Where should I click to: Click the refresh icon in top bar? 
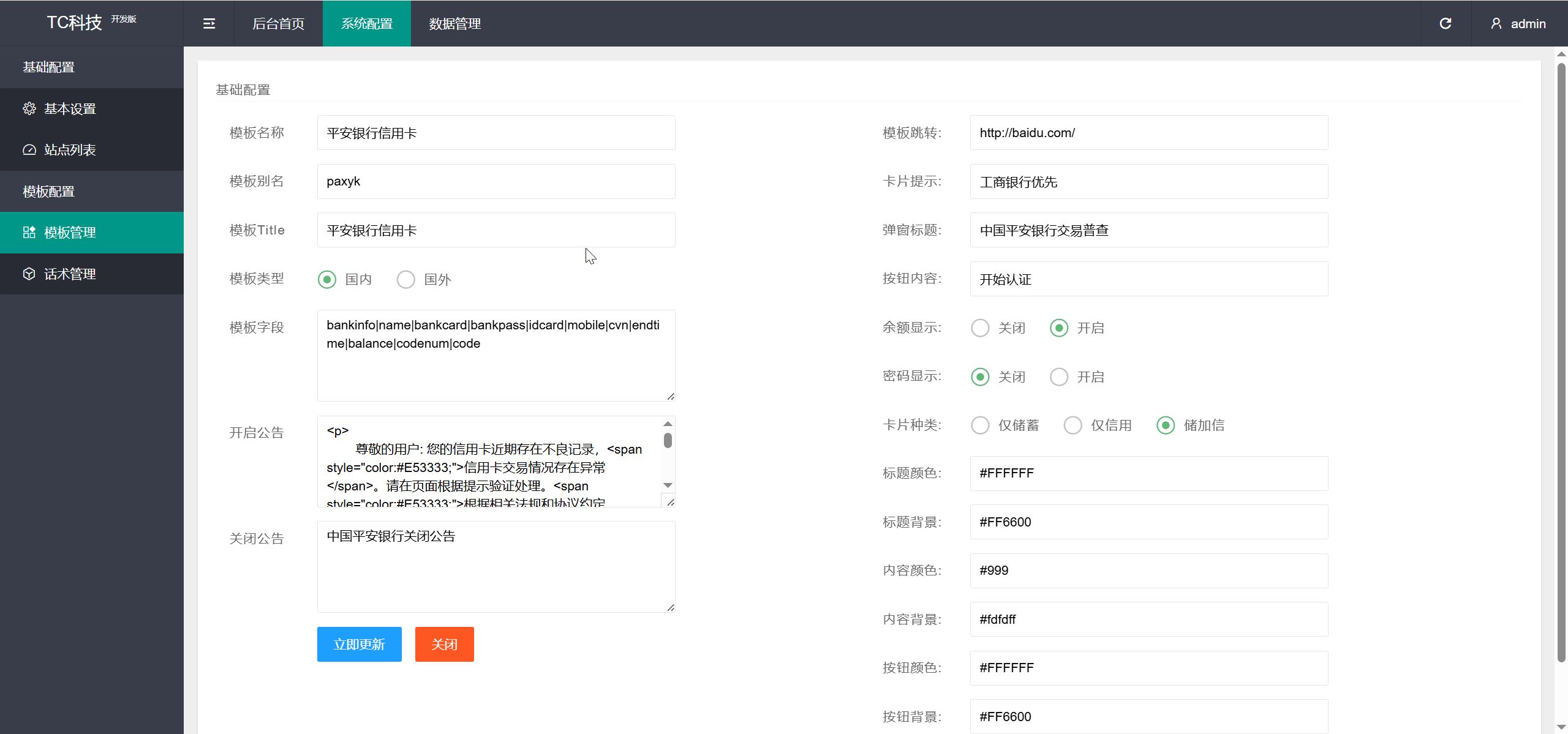(x=1445, y=24)
